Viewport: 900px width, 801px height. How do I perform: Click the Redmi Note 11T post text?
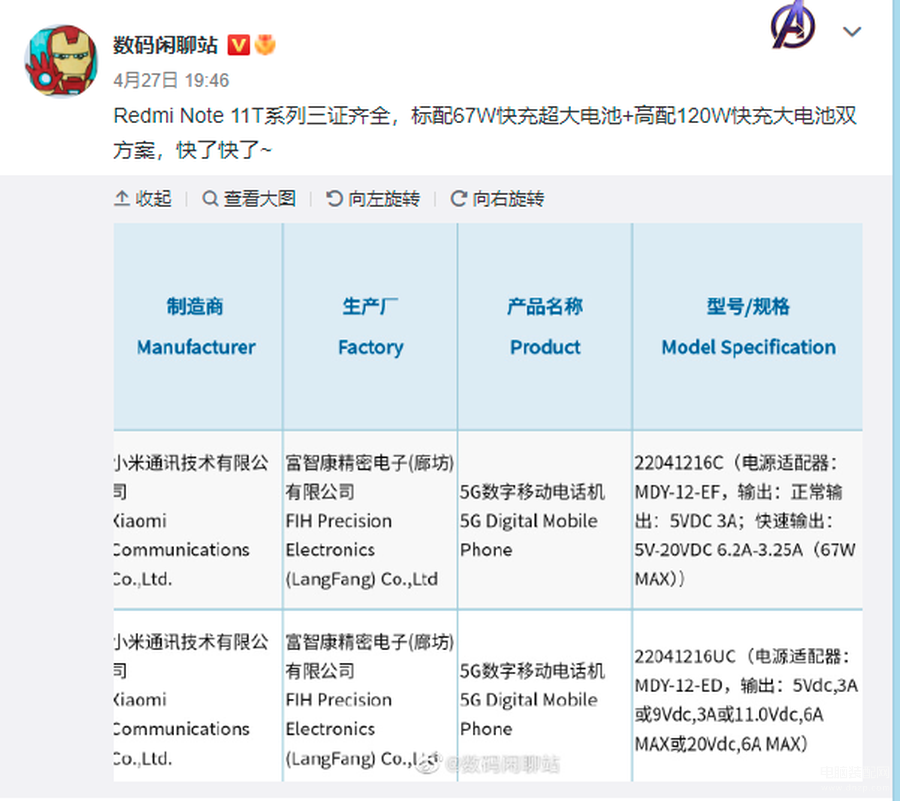[485, 133]
